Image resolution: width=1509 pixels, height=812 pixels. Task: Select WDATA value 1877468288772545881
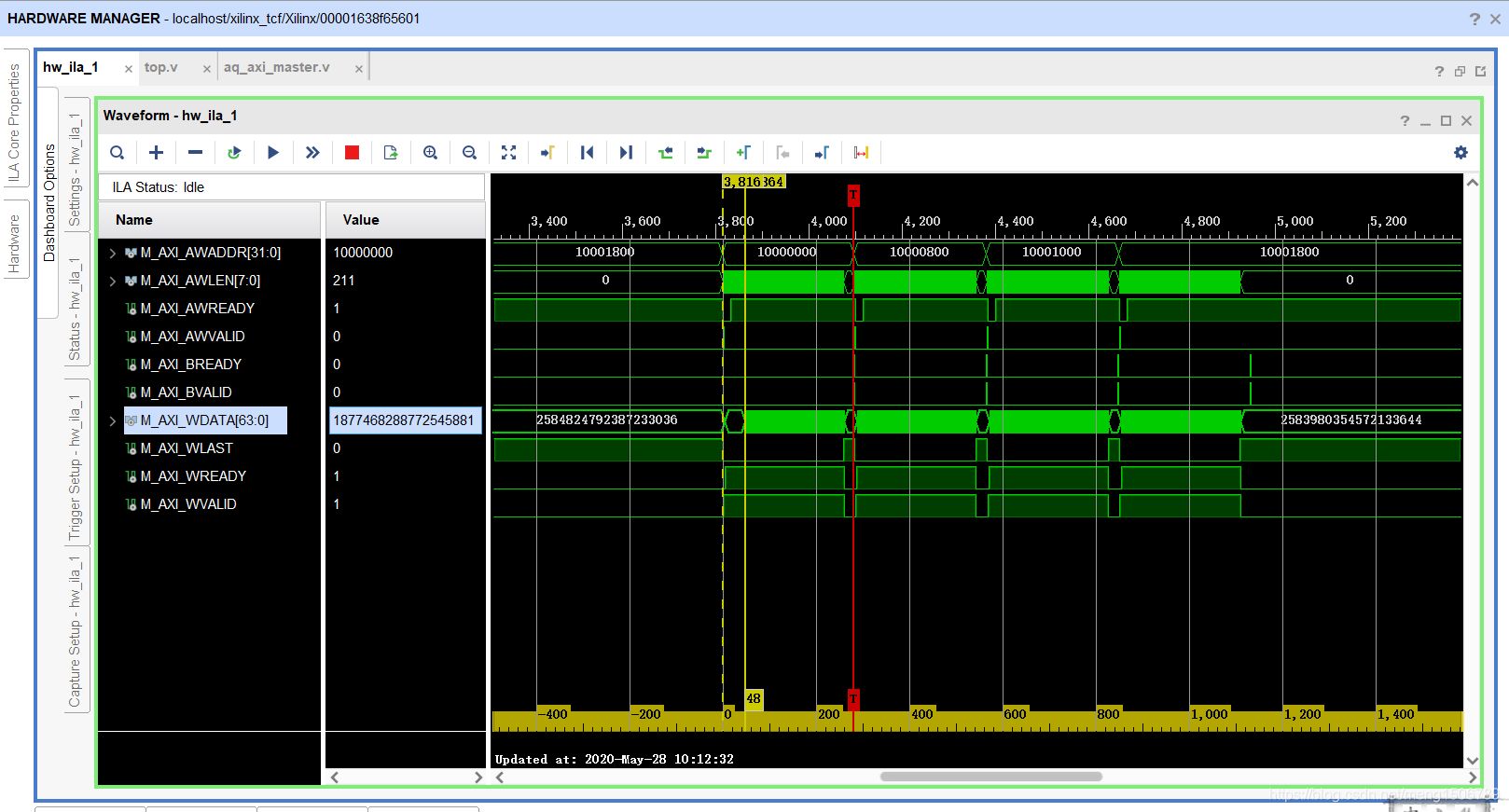point(405,420)
